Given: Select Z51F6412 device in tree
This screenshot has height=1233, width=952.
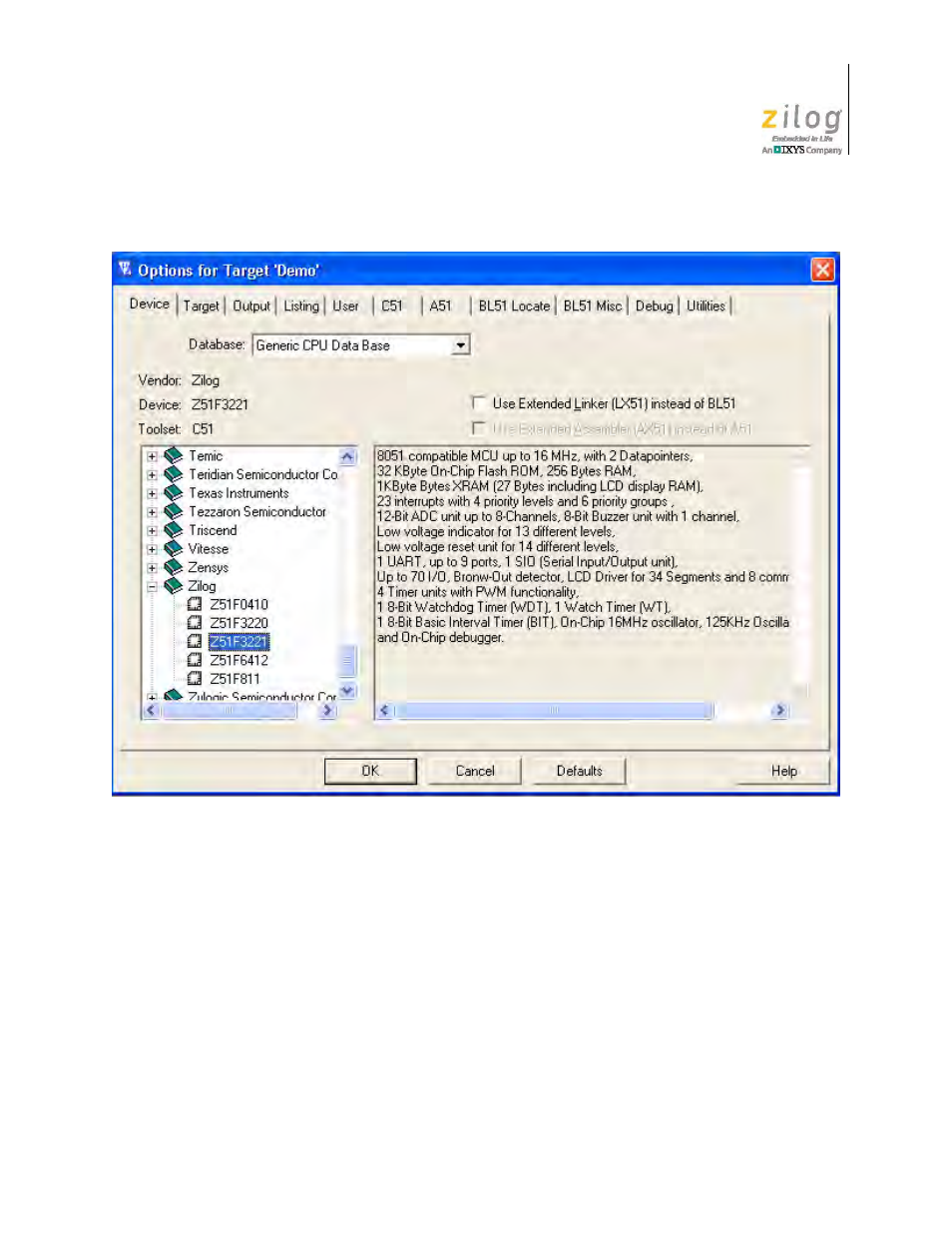Looking at the screenshot, I should (x=239, y=660).
